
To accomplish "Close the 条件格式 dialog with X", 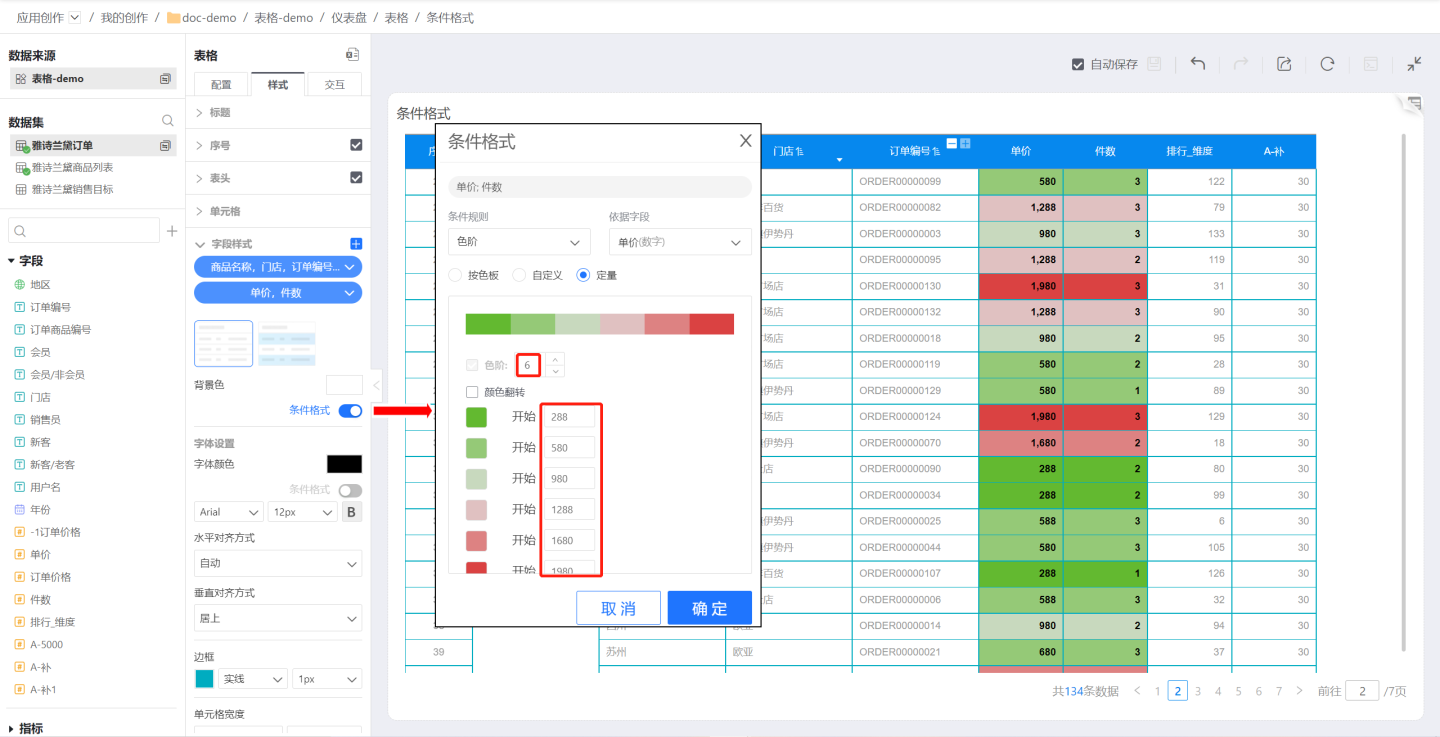I will 745,141.
